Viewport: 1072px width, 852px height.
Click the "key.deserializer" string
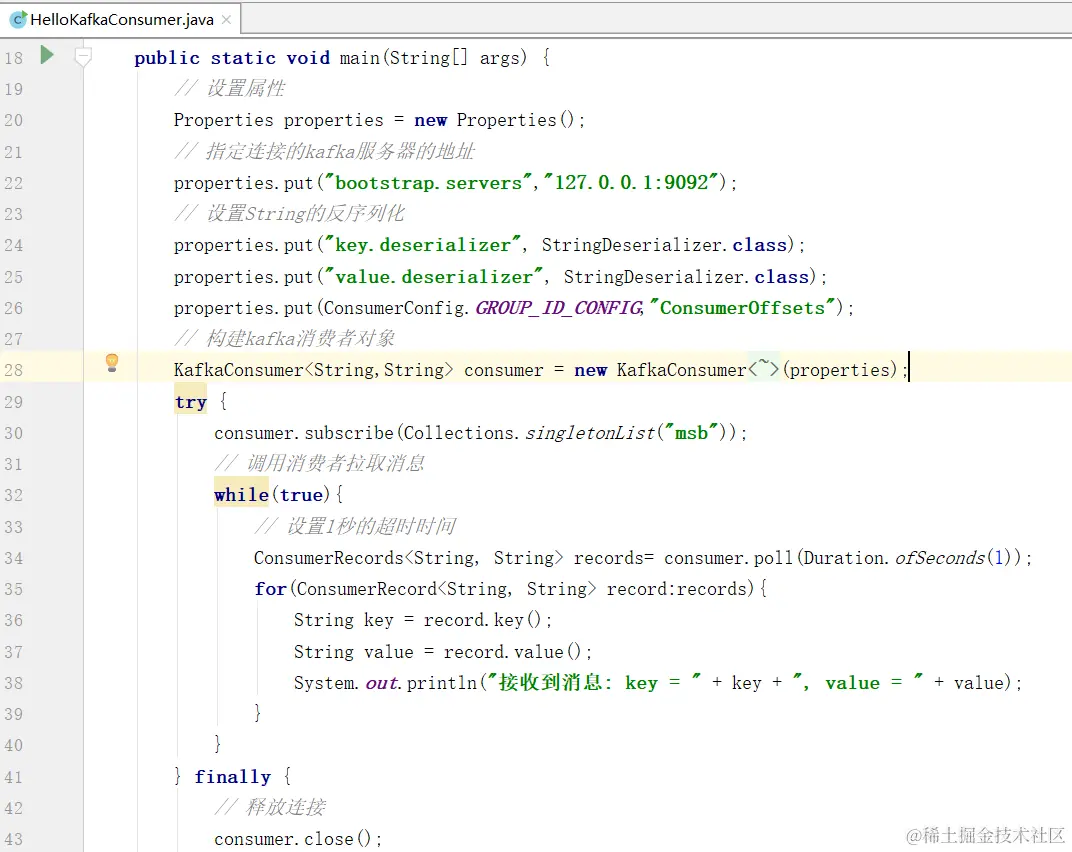(423, 245)
